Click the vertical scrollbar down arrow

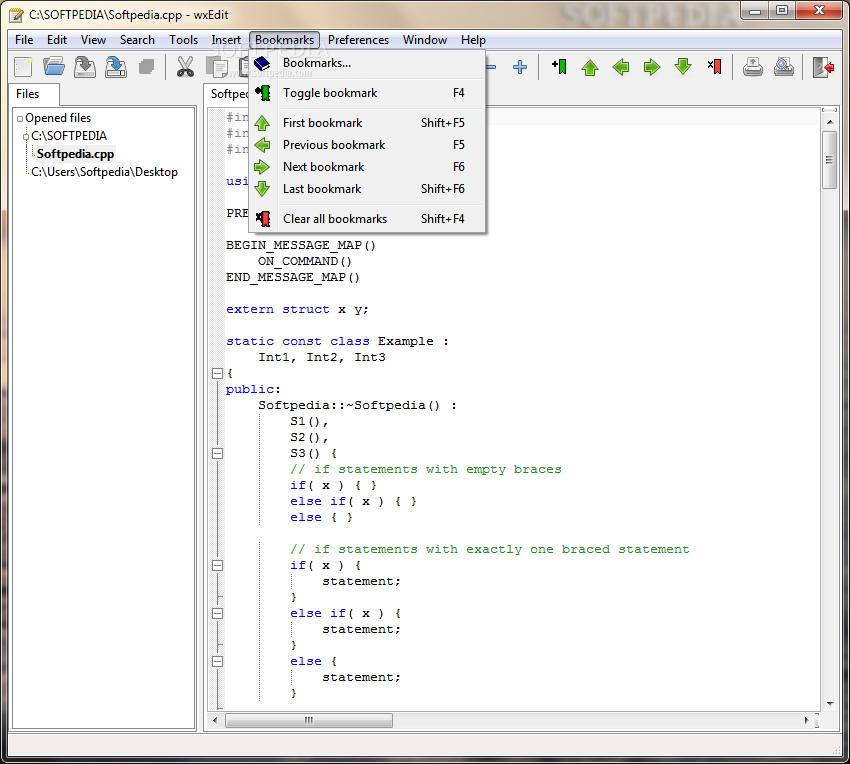[x=829, y=702]
